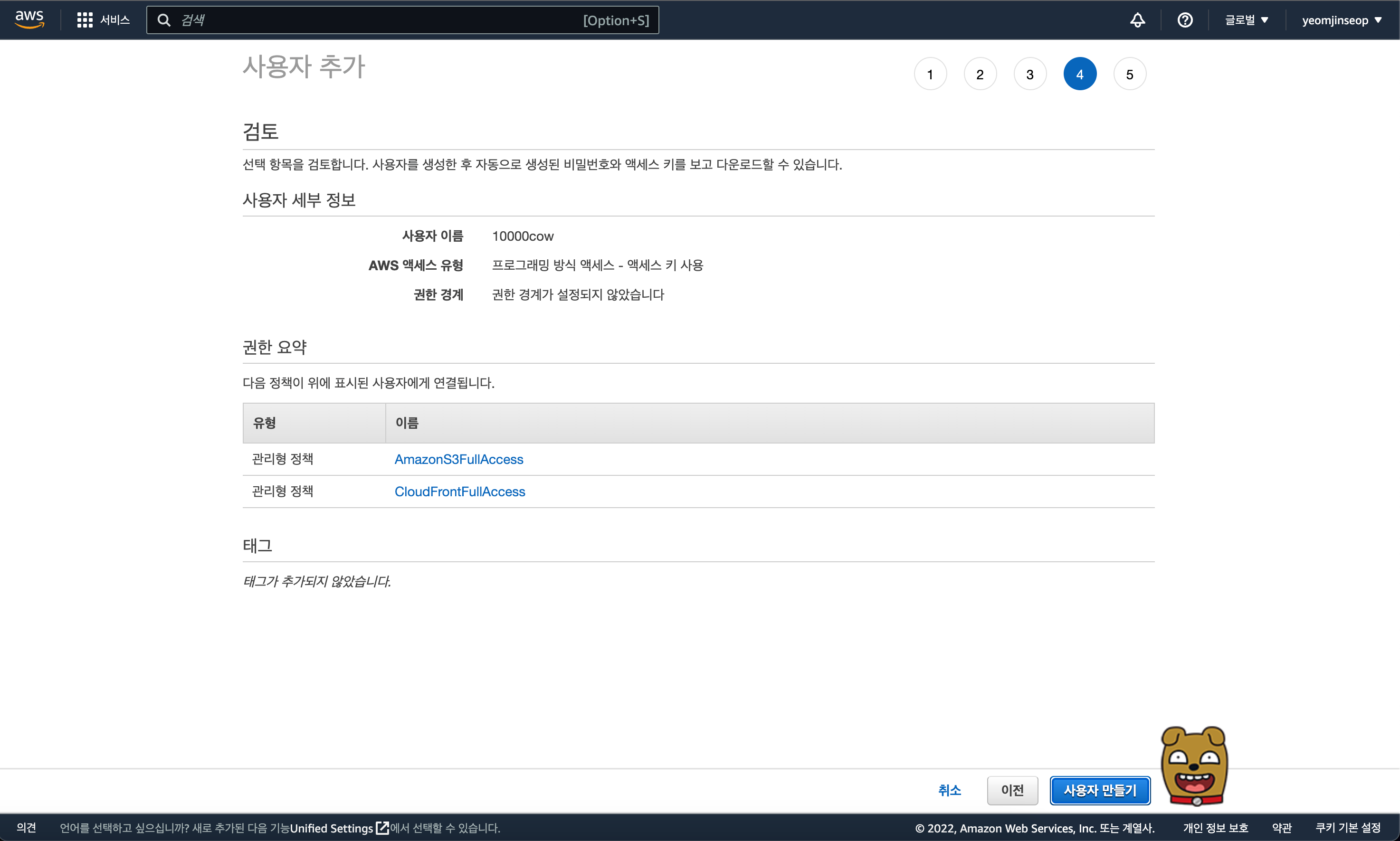Viewport: 1400px width, 841px height.
Task: Open the CloudFrontFullAccess policy link
Action: tap(460, 491)
